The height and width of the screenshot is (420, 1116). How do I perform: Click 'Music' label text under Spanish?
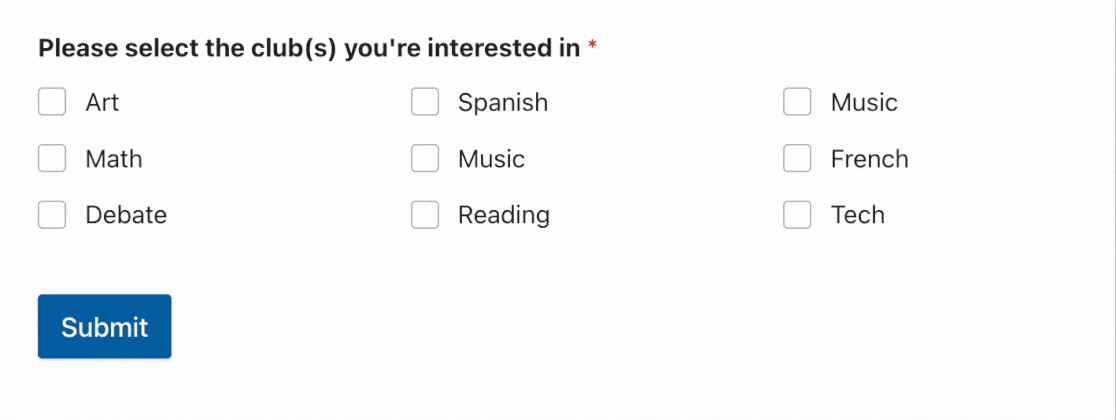[x=491, y=159]
